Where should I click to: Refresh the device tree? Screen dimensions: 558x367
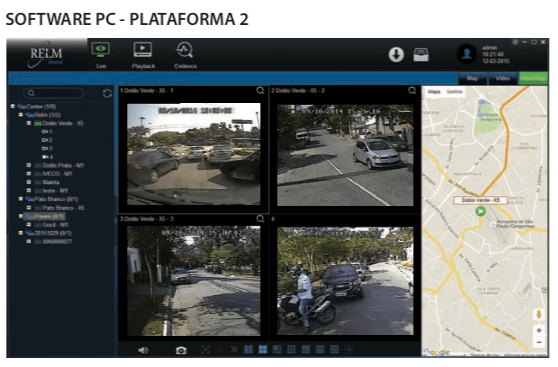tap(107, 93)
